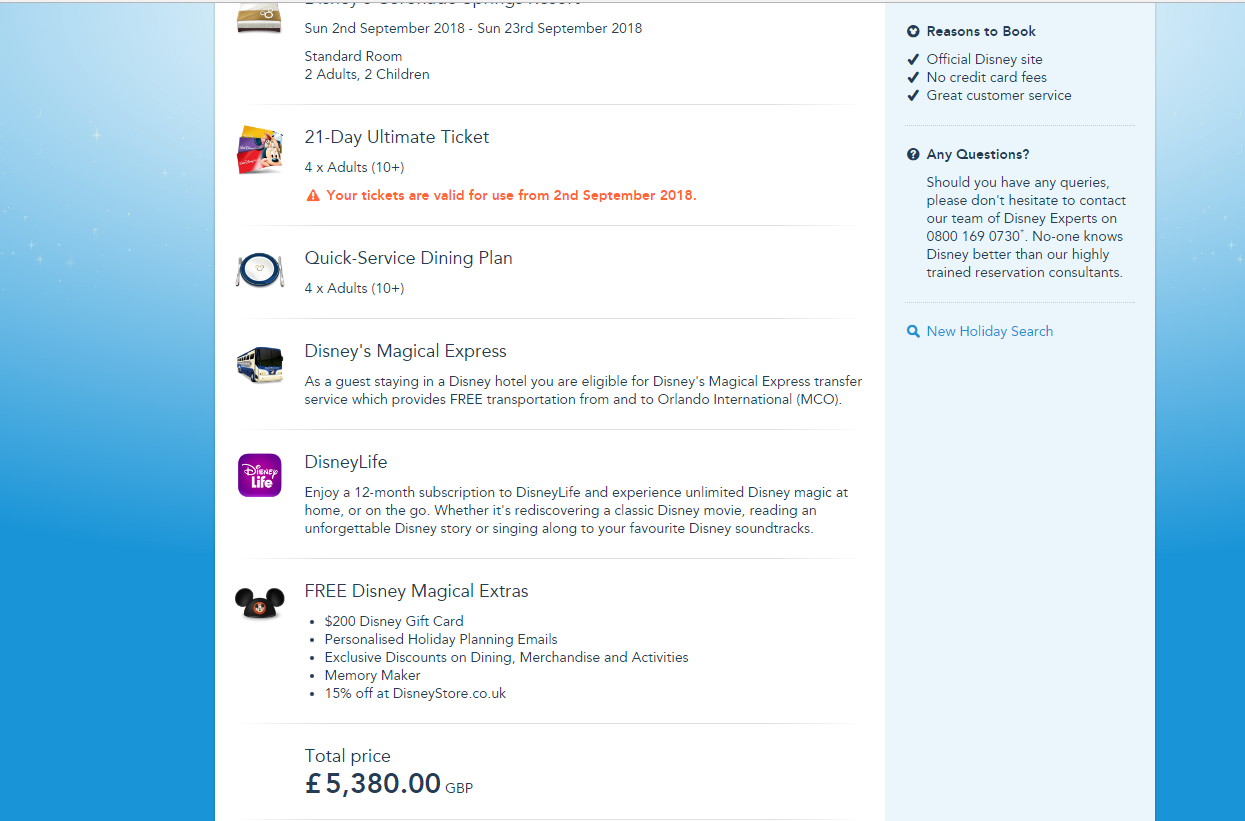Open the New Holiday Search link
This screenshot has width=1245, height=821.
pyautogui.click(x=989, y=332)
